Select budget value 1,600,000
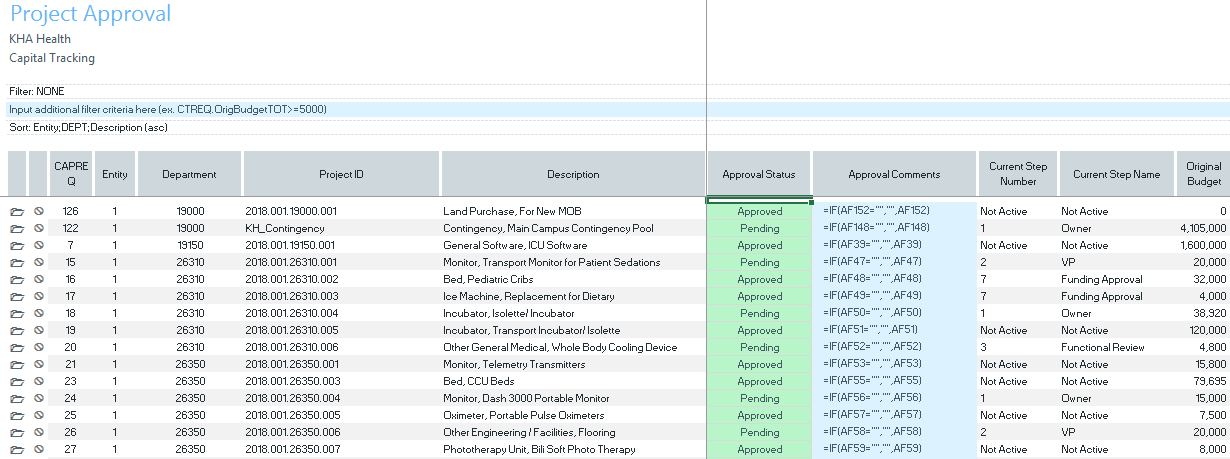This screenshot has width=1230, height=459. click(x=1203, y=246)
